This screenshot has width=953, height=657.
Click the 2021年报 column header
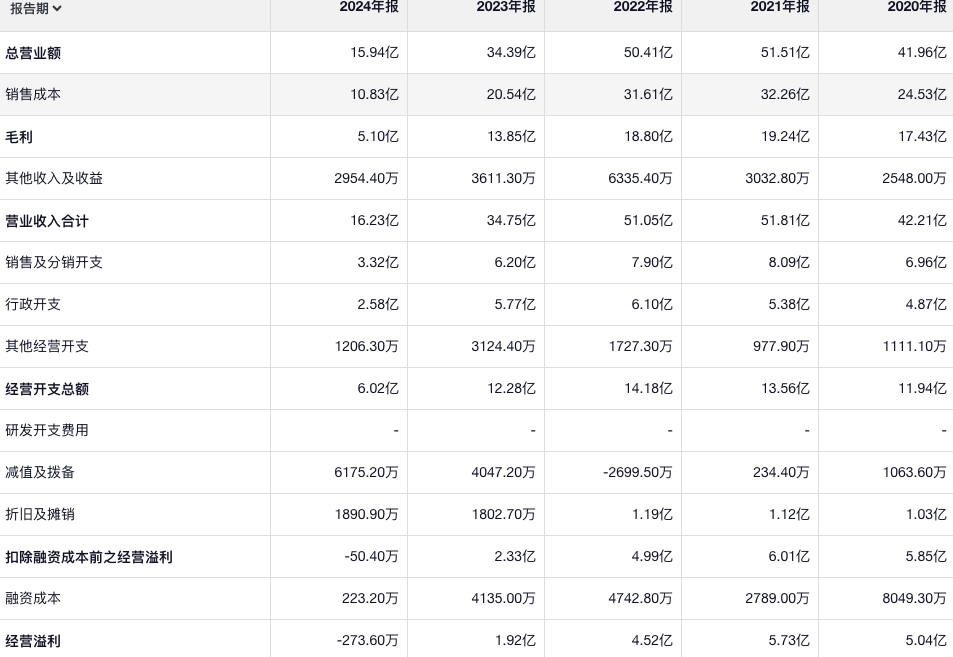[780, 7]
